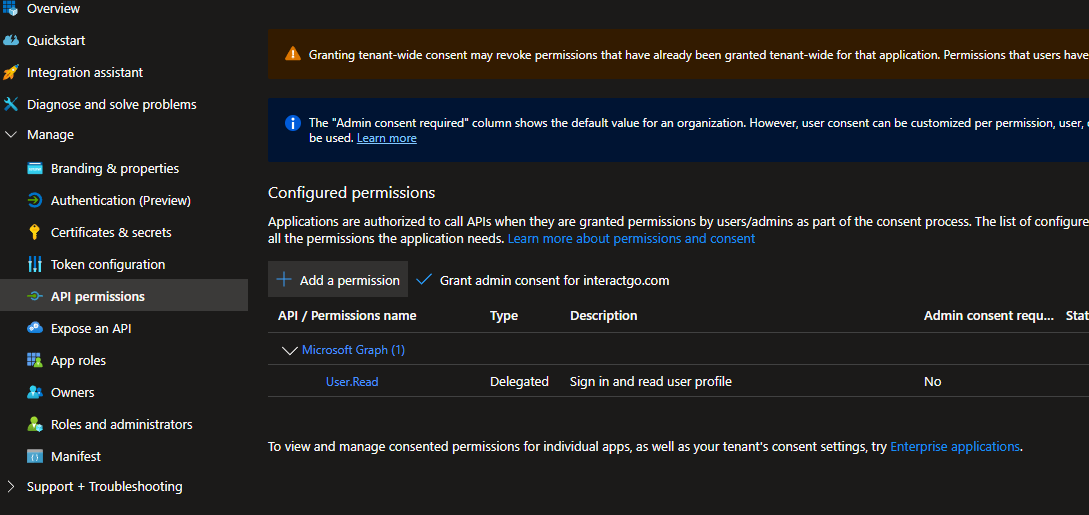This screenshot has height=515, width=1089.
Task: Click the Manifest icon
Action: pyautogui.click(x=35, y=456)
